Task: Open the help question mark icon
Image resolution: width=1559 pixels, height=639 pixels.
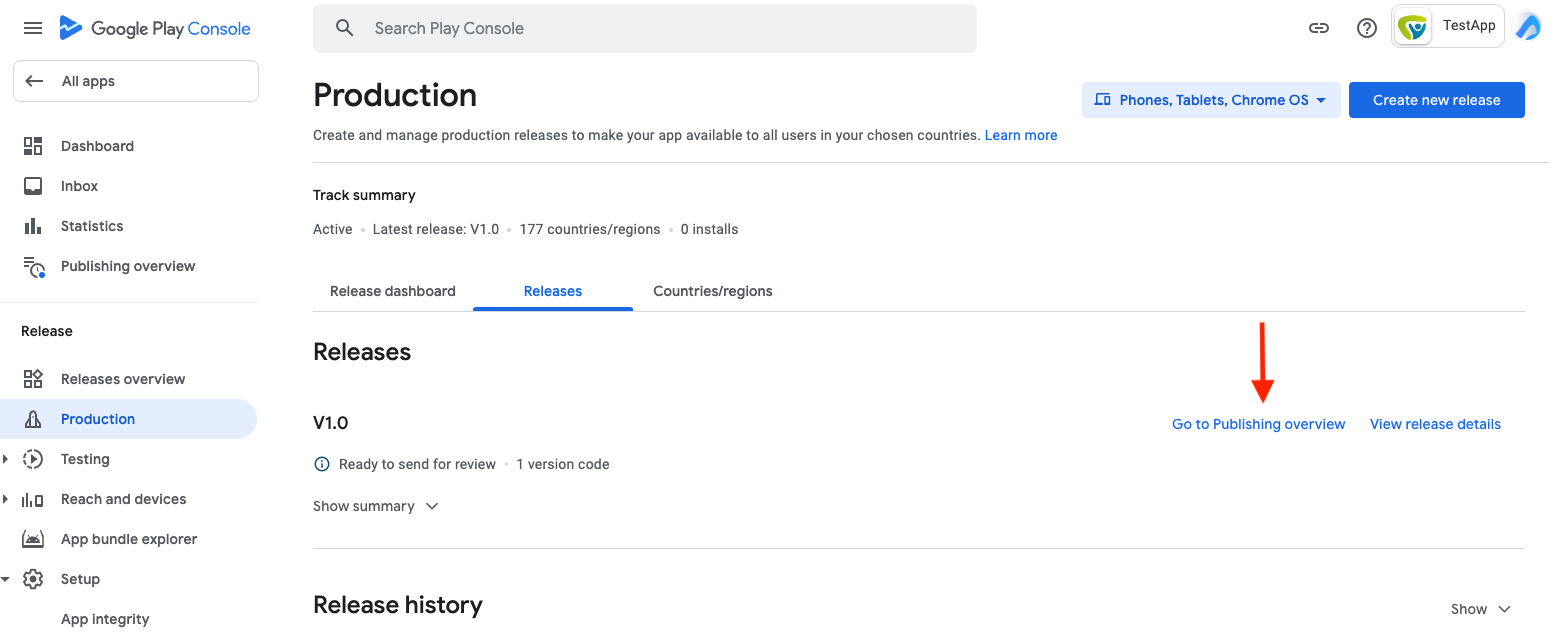Action: tap(1367, 28)
